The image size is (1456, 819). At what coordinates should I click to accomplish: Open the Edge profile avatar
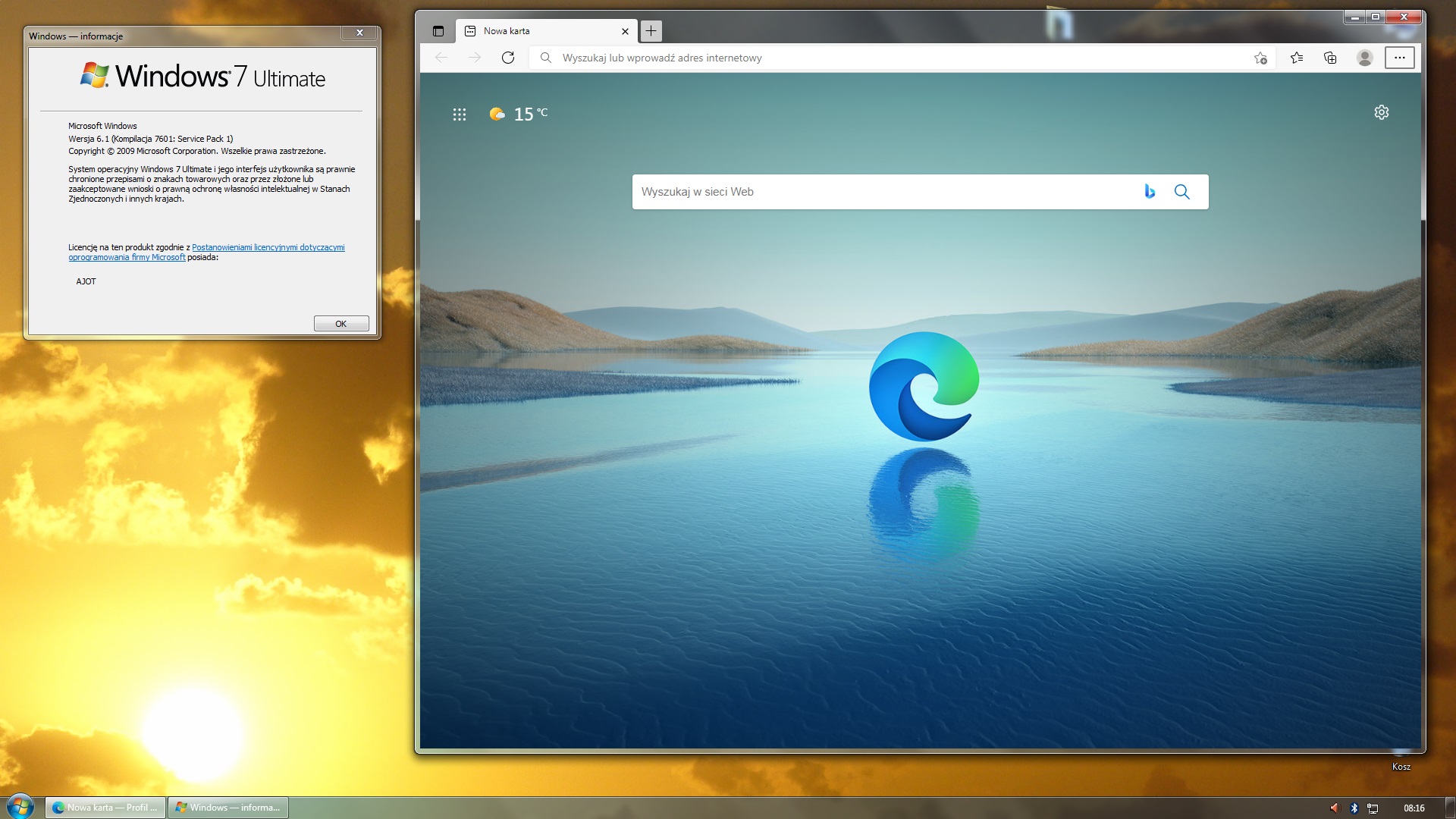pyautogui.click(x=1365, y=58)
